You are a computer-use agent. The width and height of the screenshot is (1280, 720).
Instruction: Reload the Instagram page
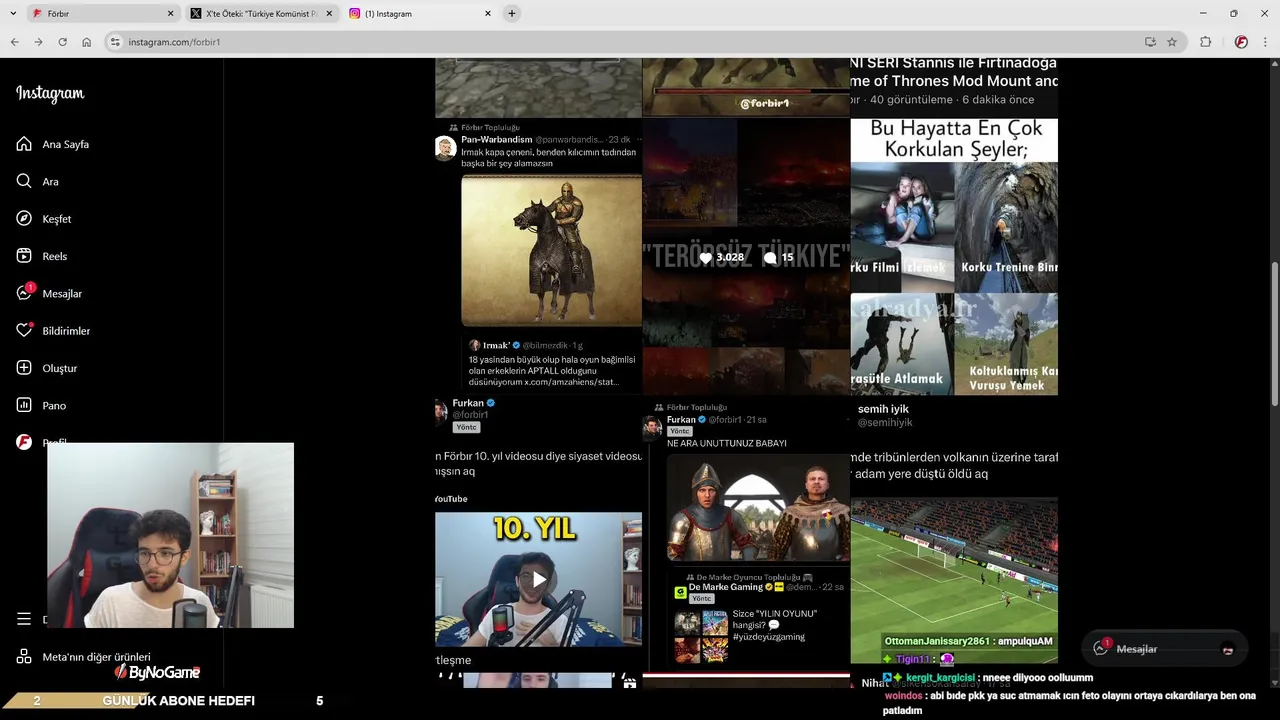pyautogui.click(x=62, y=42)
